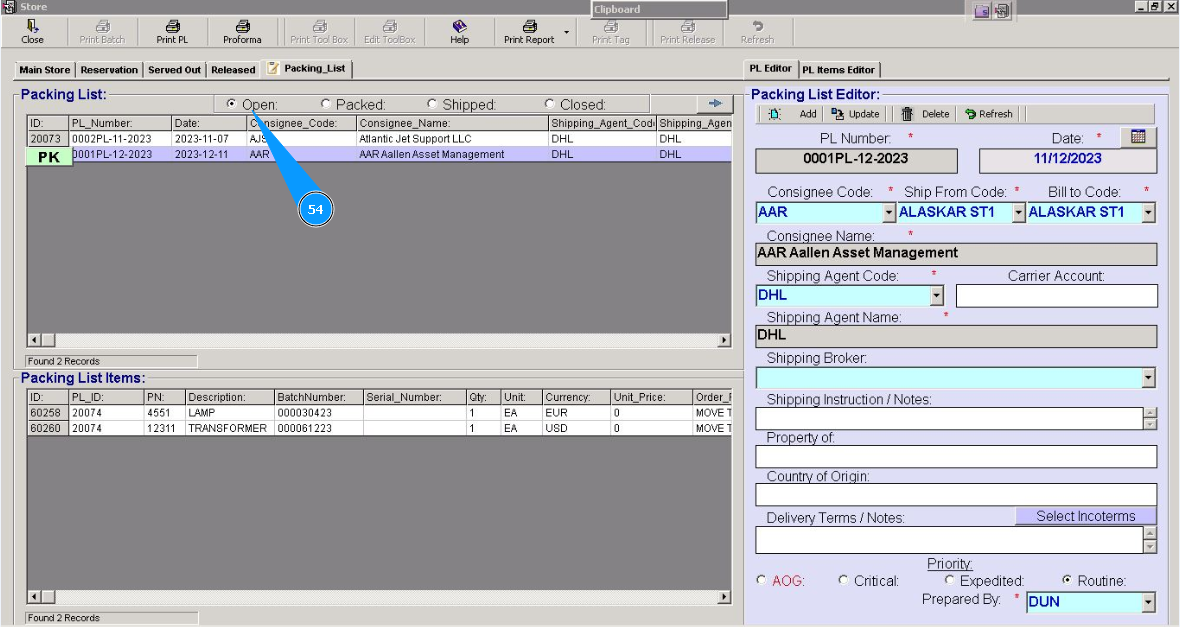Click the Print Report icon
The width and height of the screenshot is (1180, 633).
[529, 27]
